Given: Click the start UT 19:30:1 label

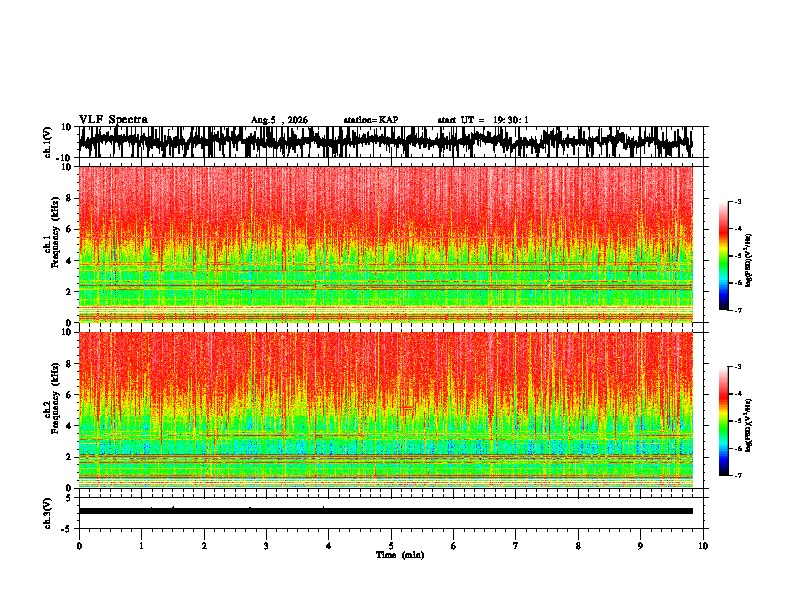Looking at the screenshot, I should point(483,120).
